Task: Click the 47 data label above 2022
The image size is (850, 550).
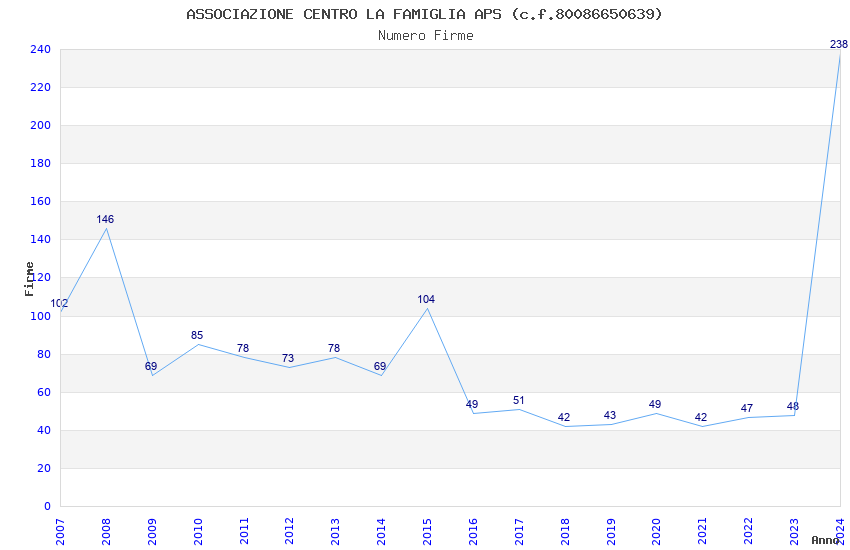Action: pos(747,408)
